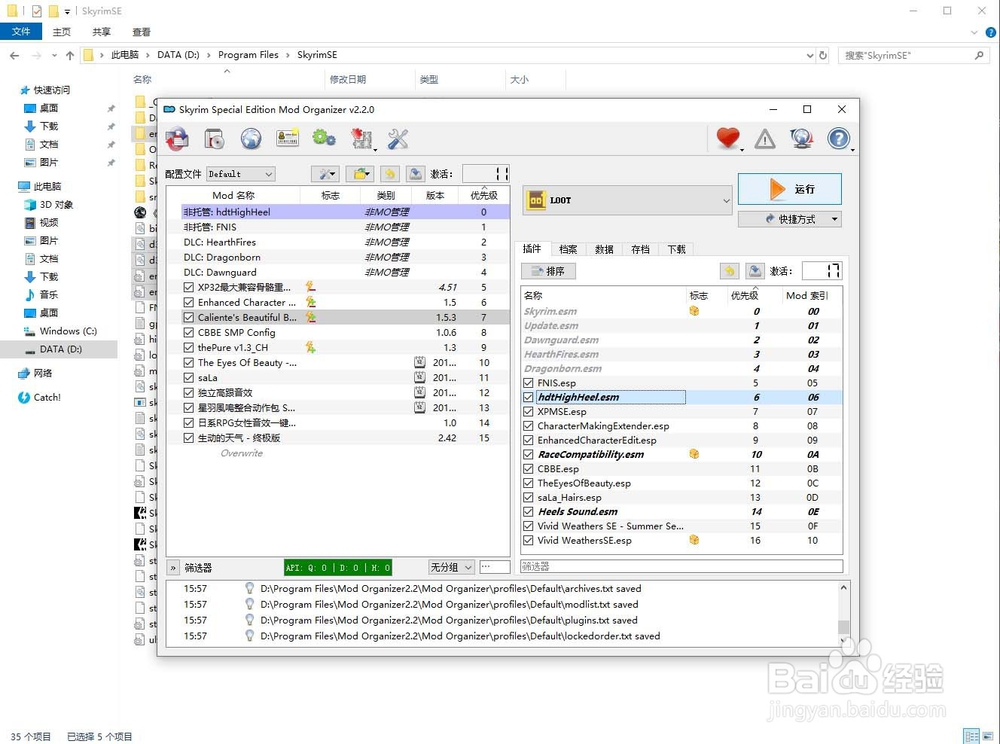
Task: Uncheck XP32 skeleton mod checkbox
Action: pos(189,287)
